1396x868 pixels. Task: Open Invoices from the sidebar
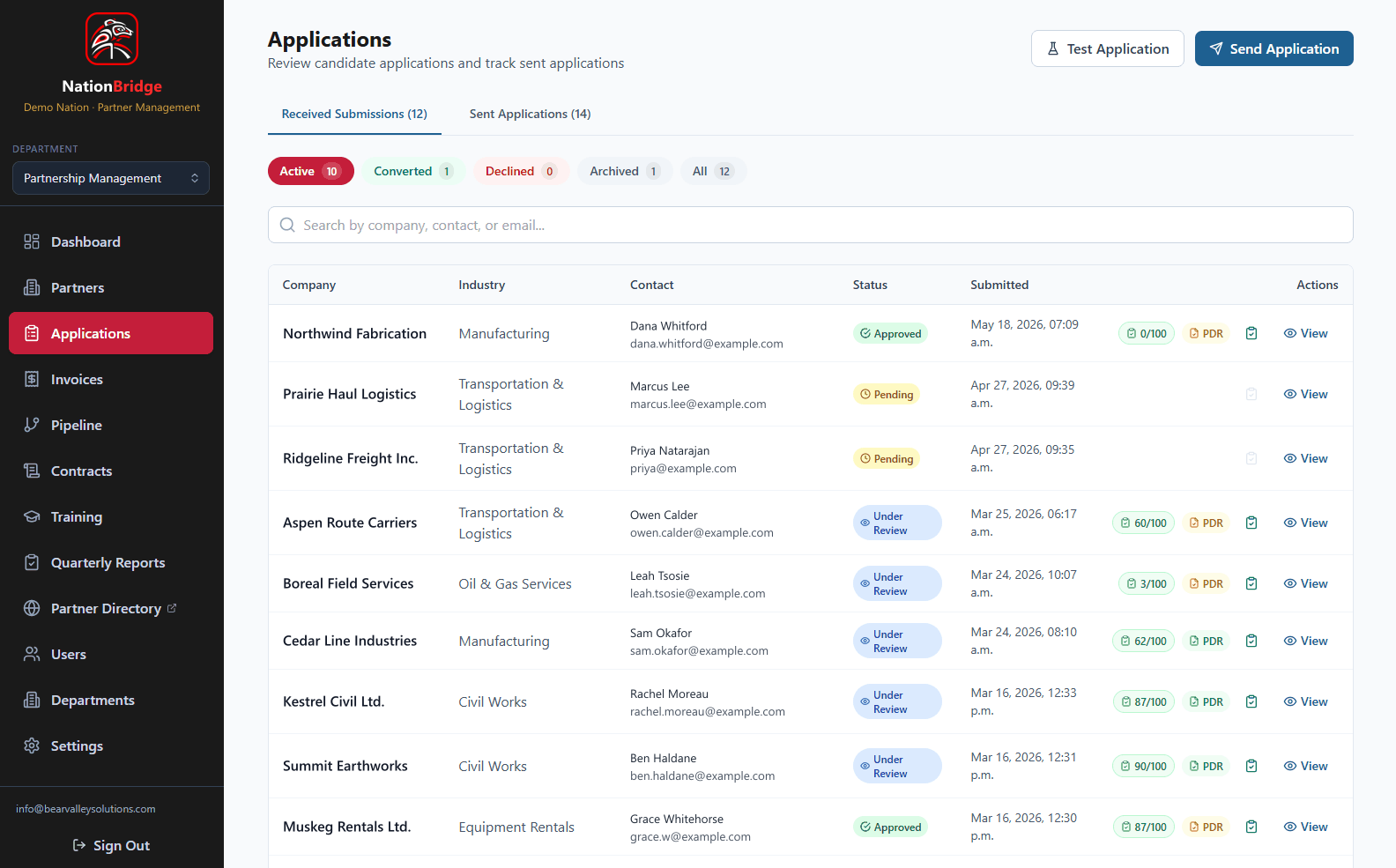point(111,379)
